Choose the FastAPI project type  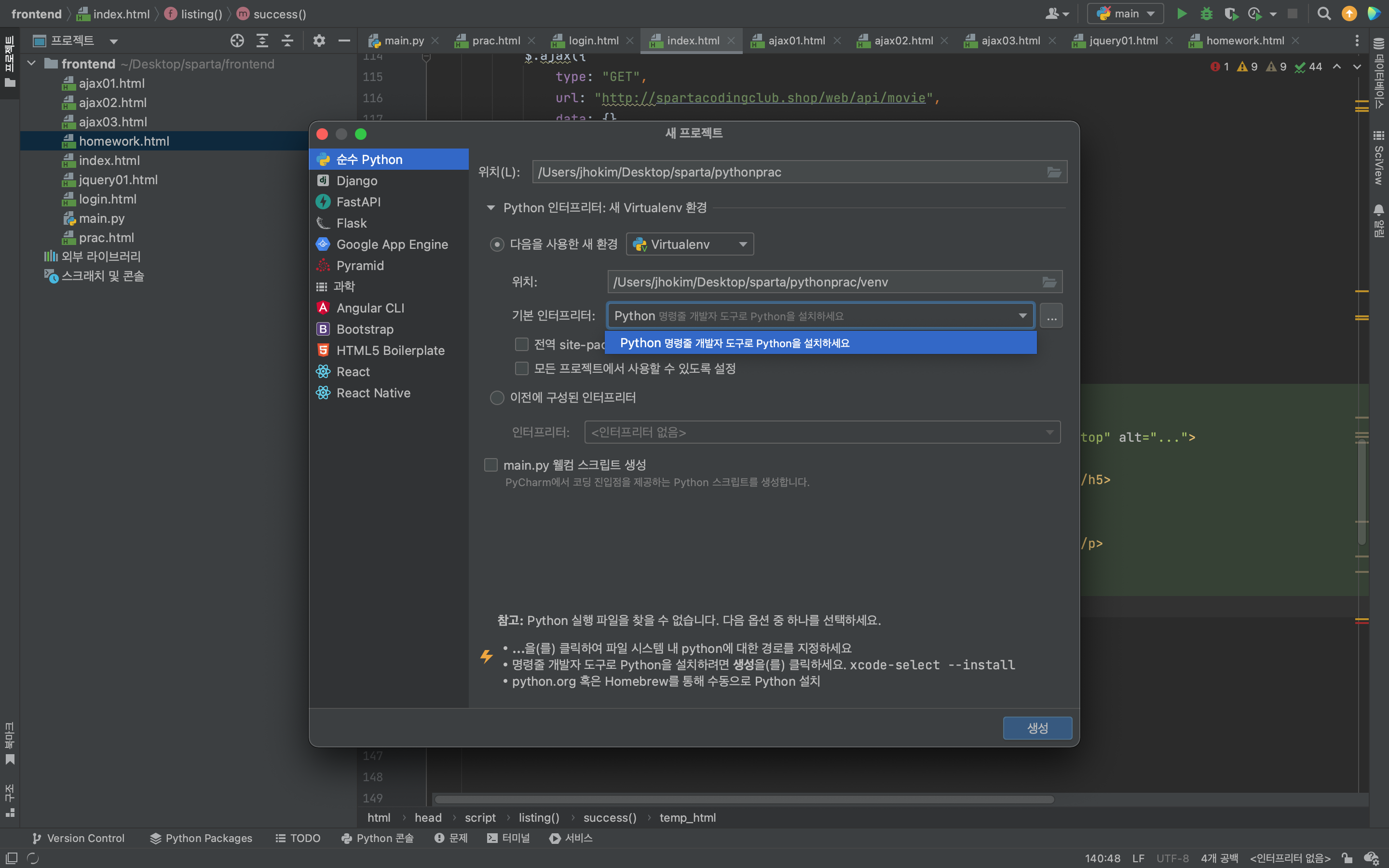coord(389,202)
